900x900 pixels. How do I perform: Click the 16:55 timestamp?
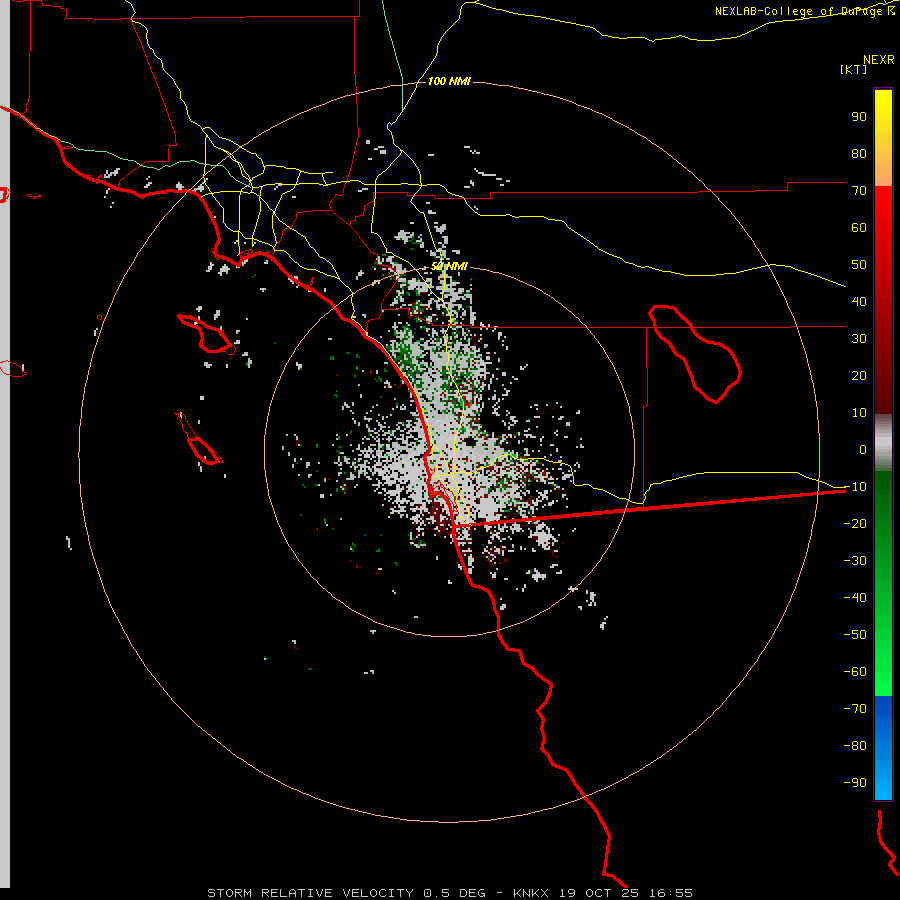671,893
